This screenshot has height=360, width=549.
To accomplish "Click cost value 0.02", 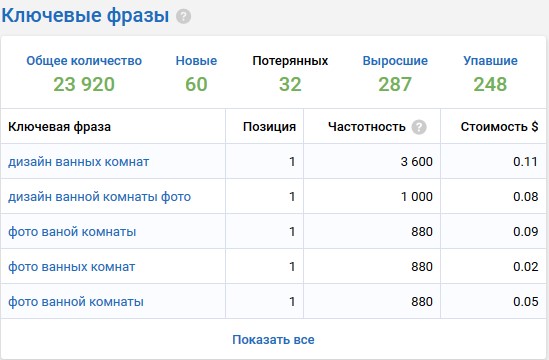I will (526, 267).
